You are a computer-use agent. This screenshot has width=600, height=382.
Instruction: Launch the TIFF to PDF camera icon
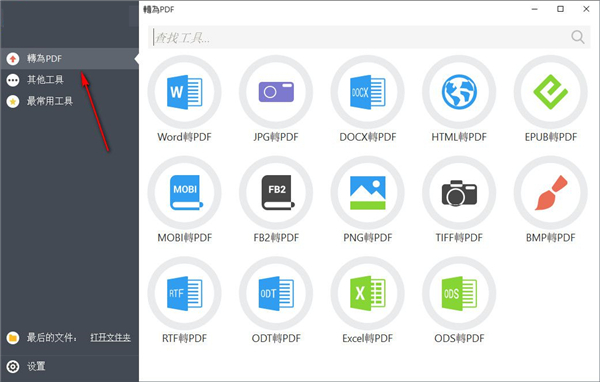click(459, 193)
